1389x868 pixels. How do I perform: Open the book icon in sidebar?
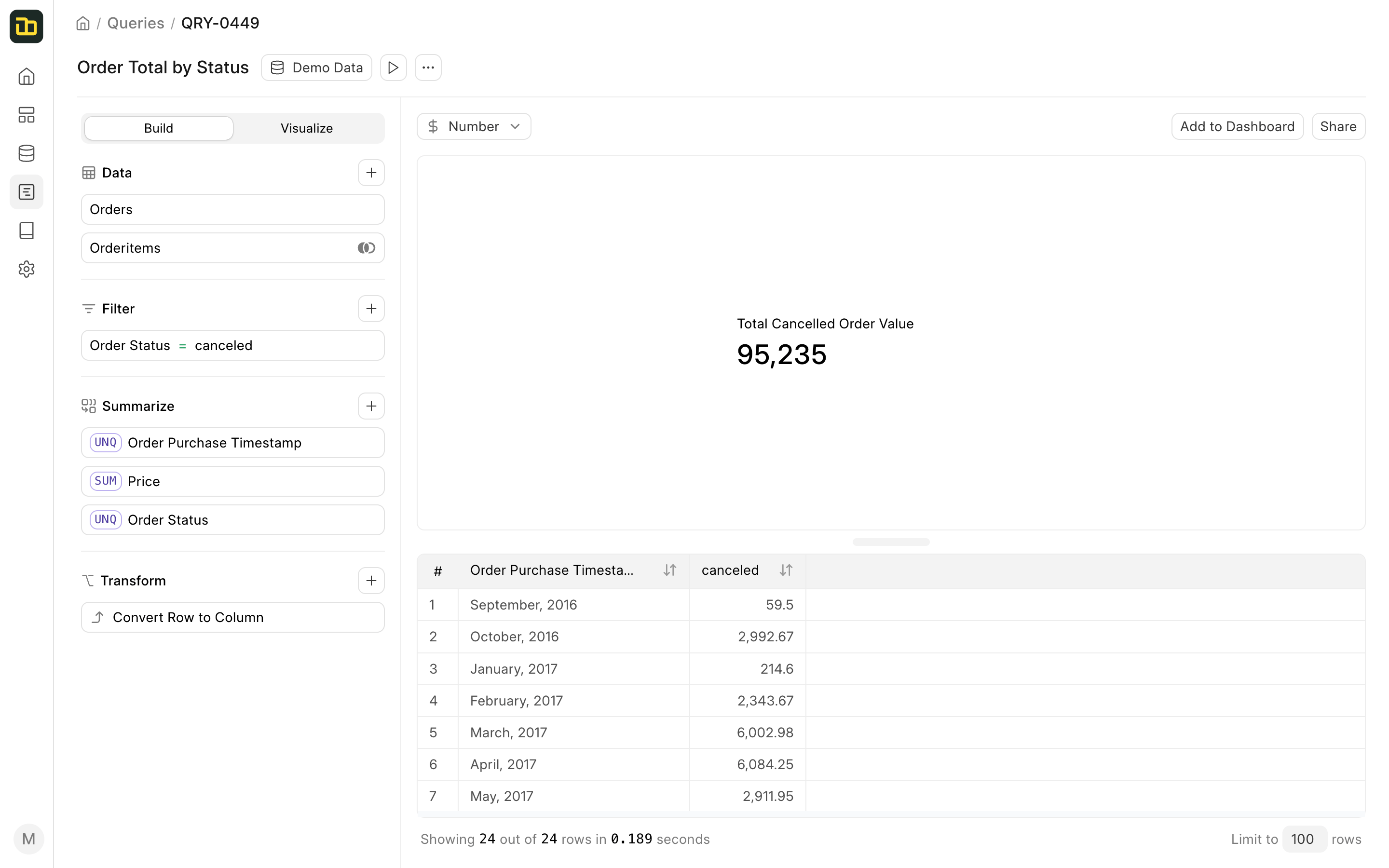[27, 230]
